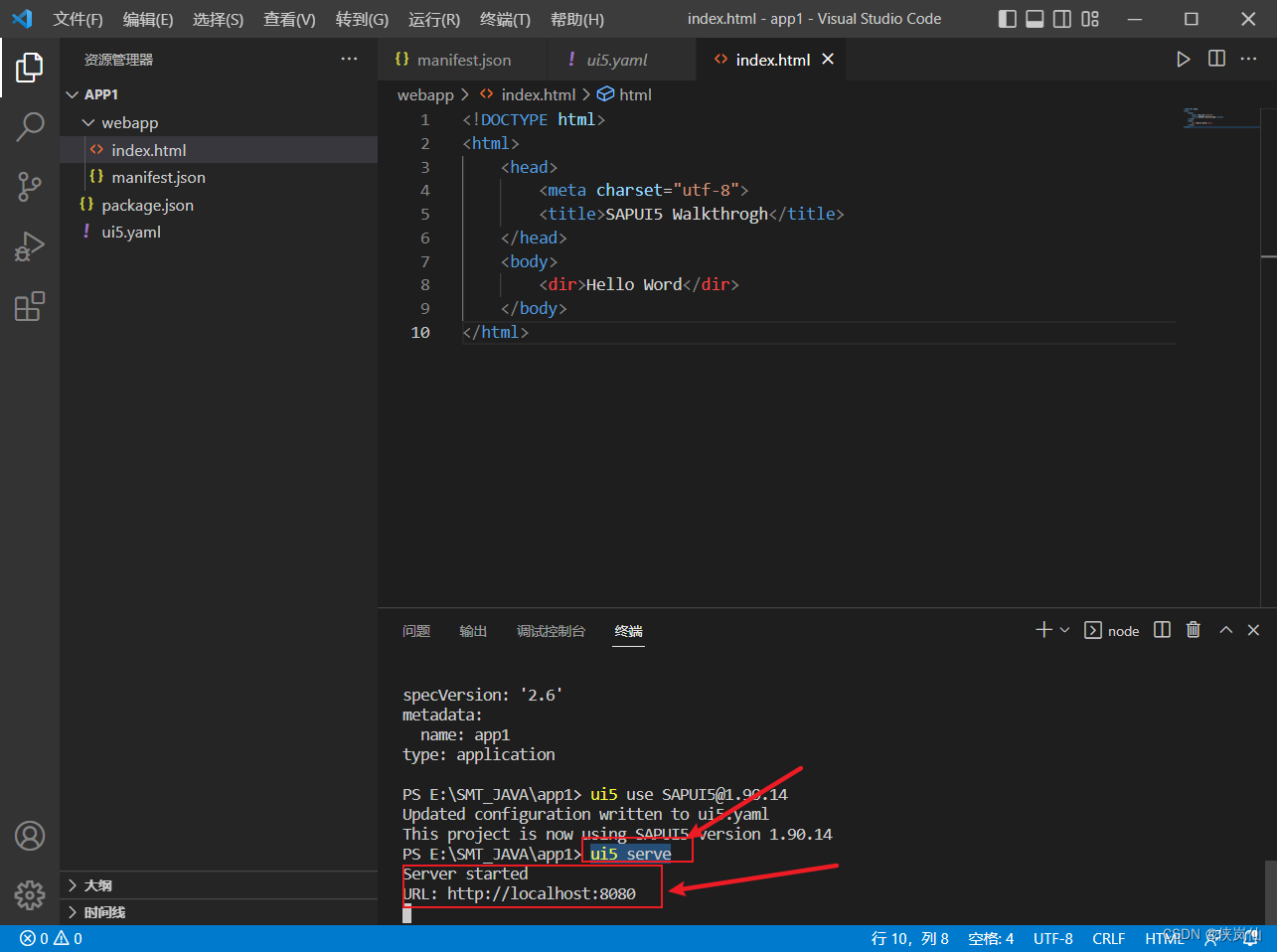Click the localhost:8080 URL in terminal
Image resolution: width=1277 pixels, height=952 pixels.
point(542,893)
